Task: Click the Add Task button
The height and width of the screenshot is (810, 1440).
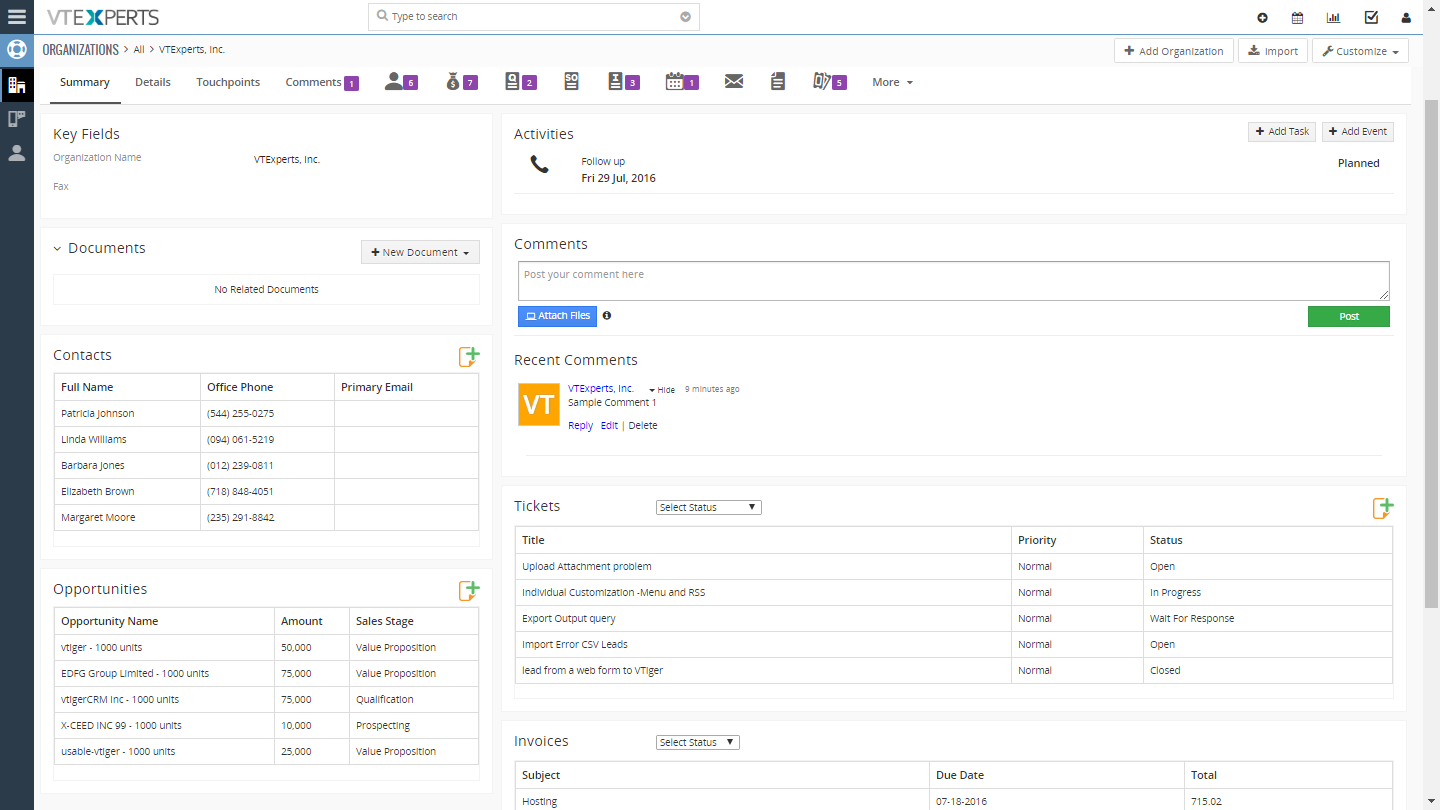Action: tap(1282, 131)
